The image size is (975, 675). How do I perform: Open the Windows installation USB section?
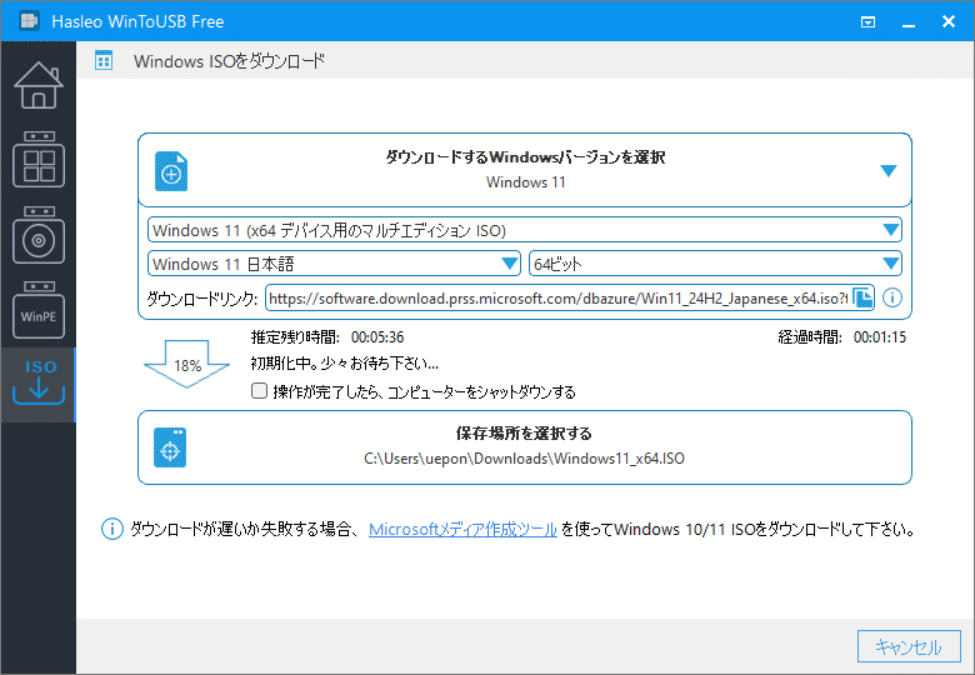[x=38, y=160]
